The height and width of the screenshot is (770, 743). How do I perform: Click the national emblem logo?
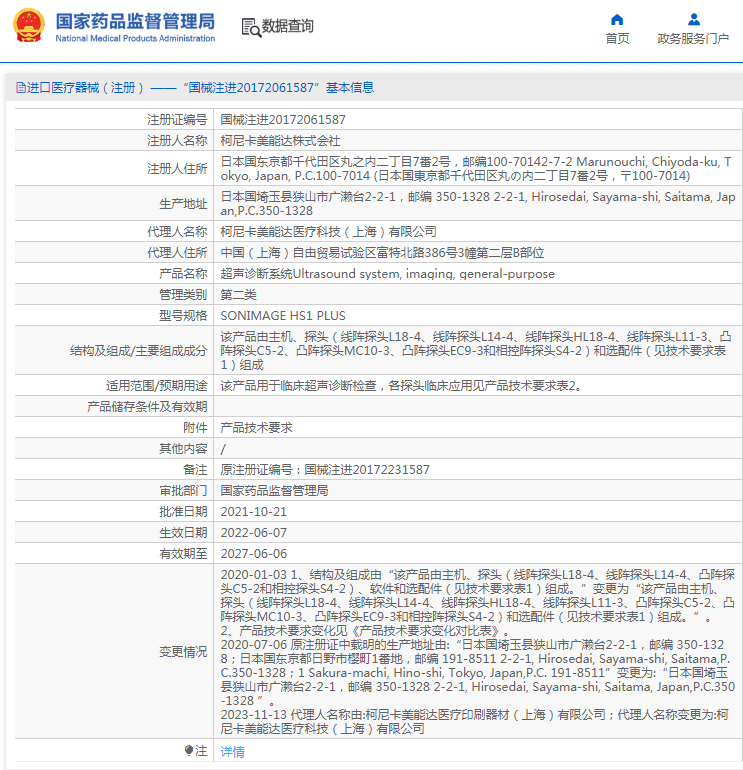click(28, 26)
